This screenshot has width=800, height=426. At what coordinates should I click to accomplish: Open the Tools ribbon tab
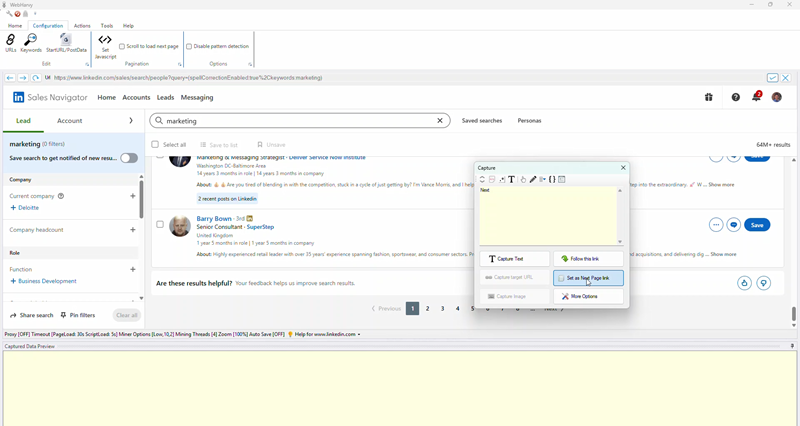point(107,26)
